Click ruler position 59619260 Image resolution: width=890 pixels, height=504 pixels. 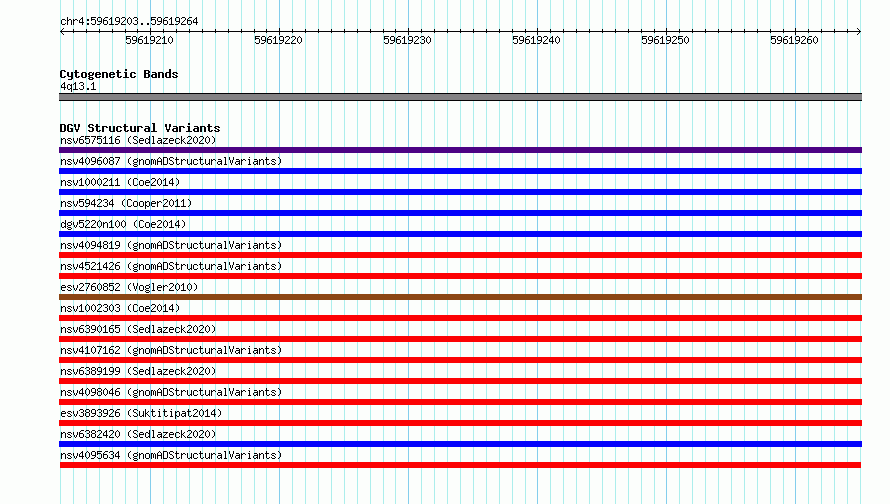[794, 40]
